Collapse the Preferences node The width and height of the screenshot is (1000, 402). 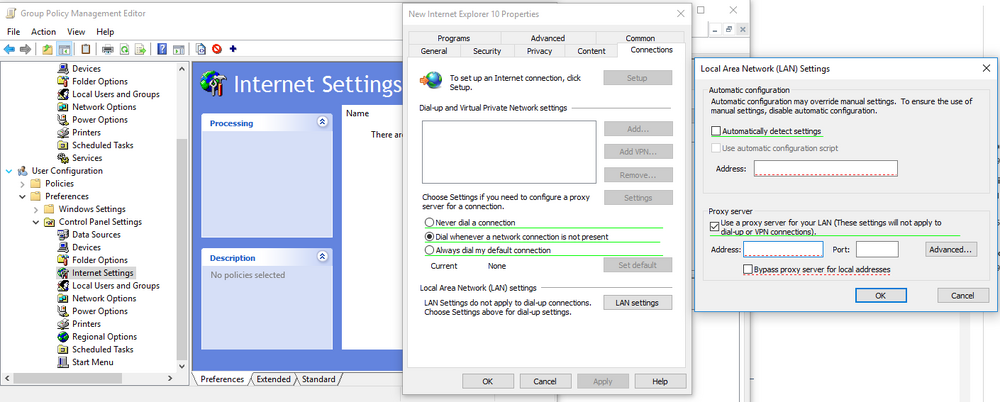point(22,197)
